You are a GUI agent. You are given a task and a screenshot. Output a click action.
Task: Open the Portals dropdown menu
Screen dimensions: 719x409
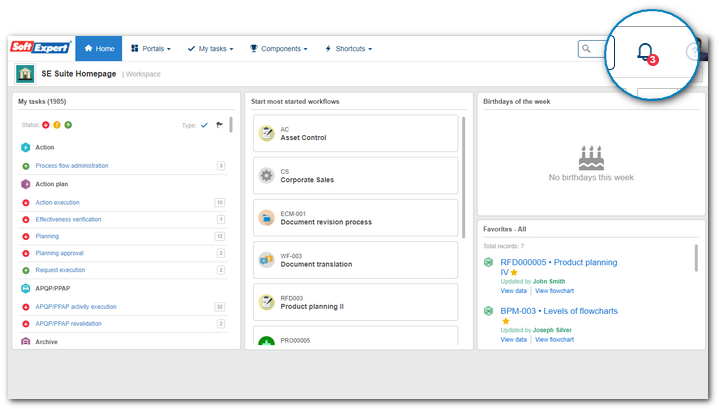click(x=151, y=49)
